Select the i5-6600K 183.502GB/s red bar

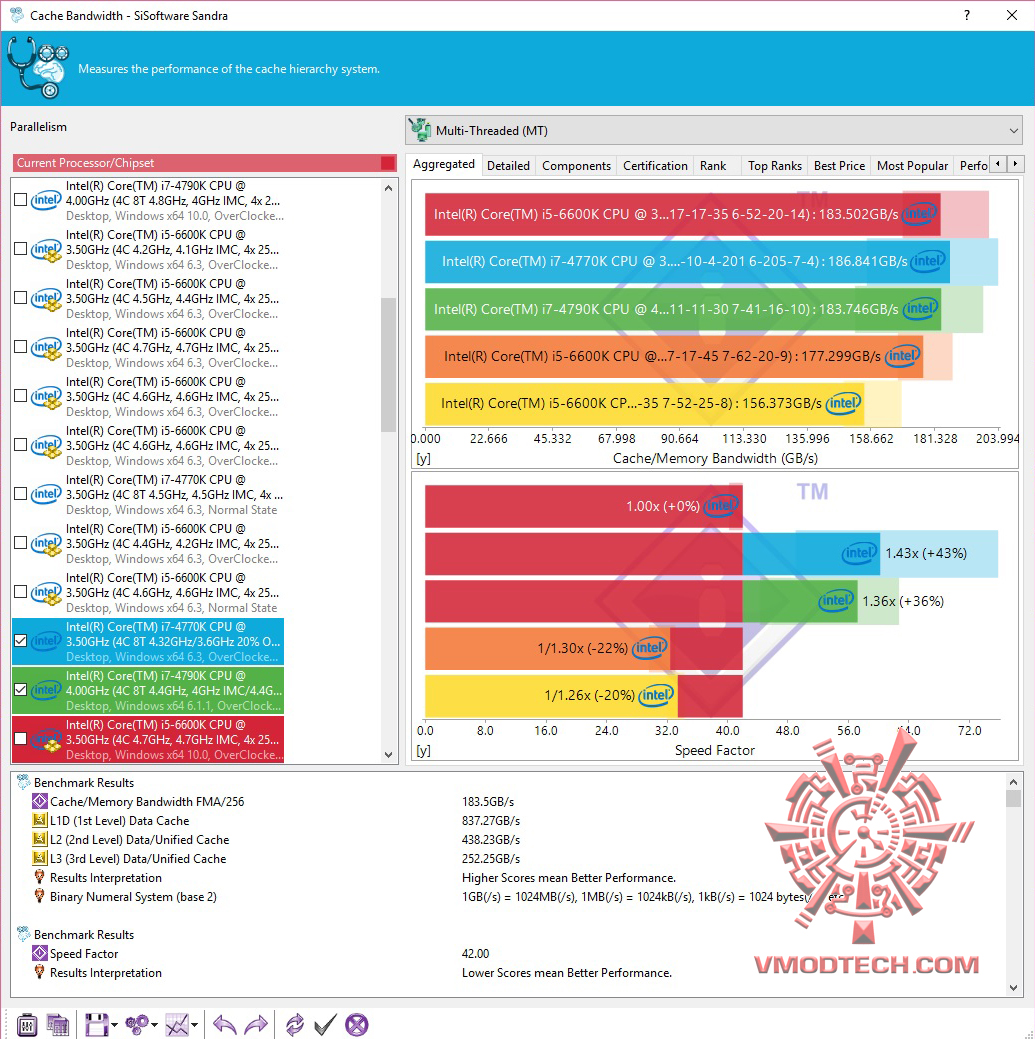pos(682,214)
